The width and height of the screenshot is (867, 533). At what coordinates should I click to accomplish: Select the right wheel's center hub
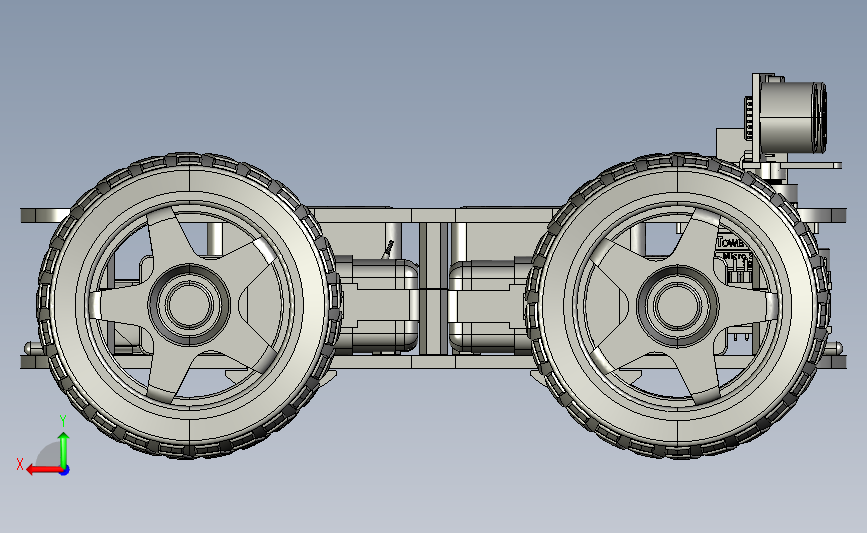(678, 306)
